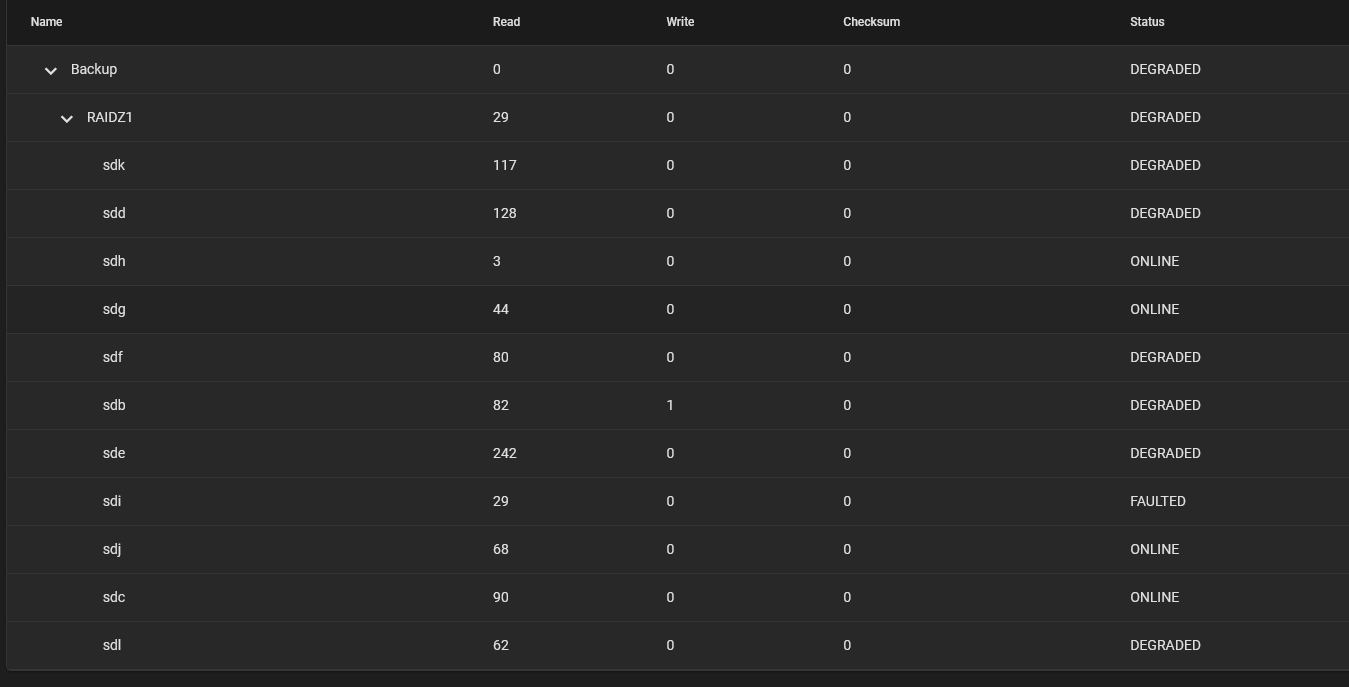Screen dimensions: 1349x687
Task: Click the Backup pool name
Action: 94,70
